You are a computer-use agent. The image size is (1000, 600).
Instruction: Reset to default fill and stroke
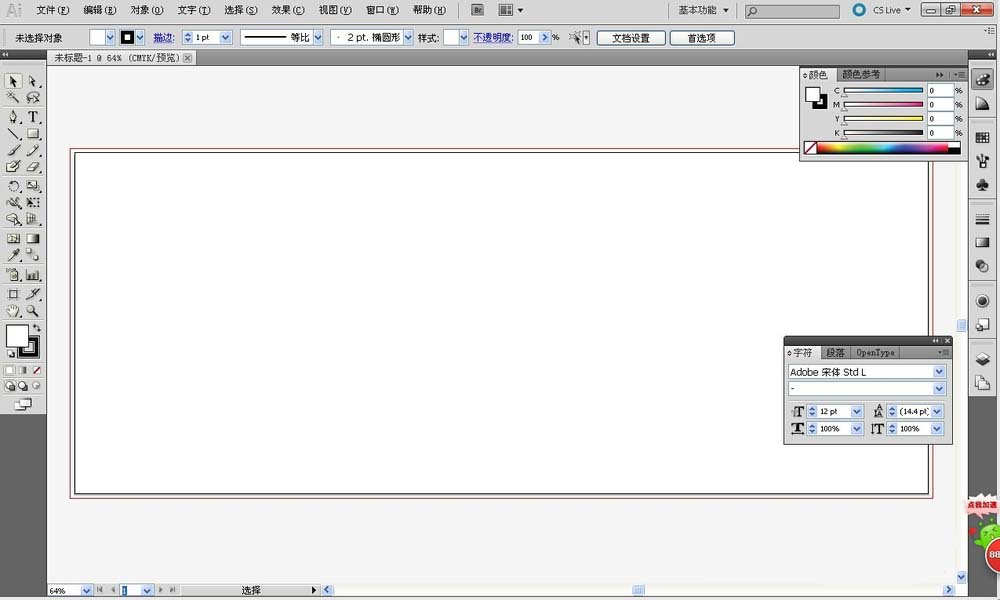(x=10, y=354)
